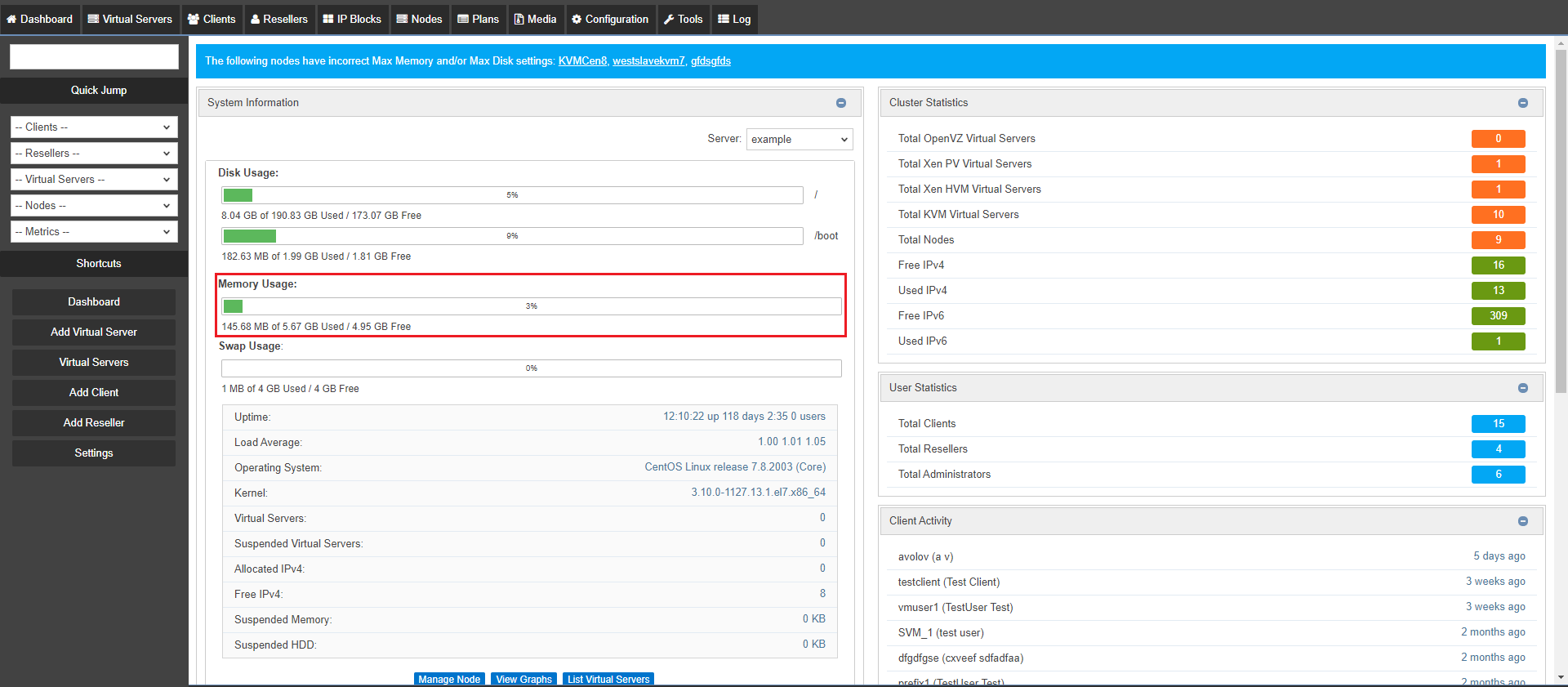
Task: Open the Configuration gear menu
Action: 610,19
